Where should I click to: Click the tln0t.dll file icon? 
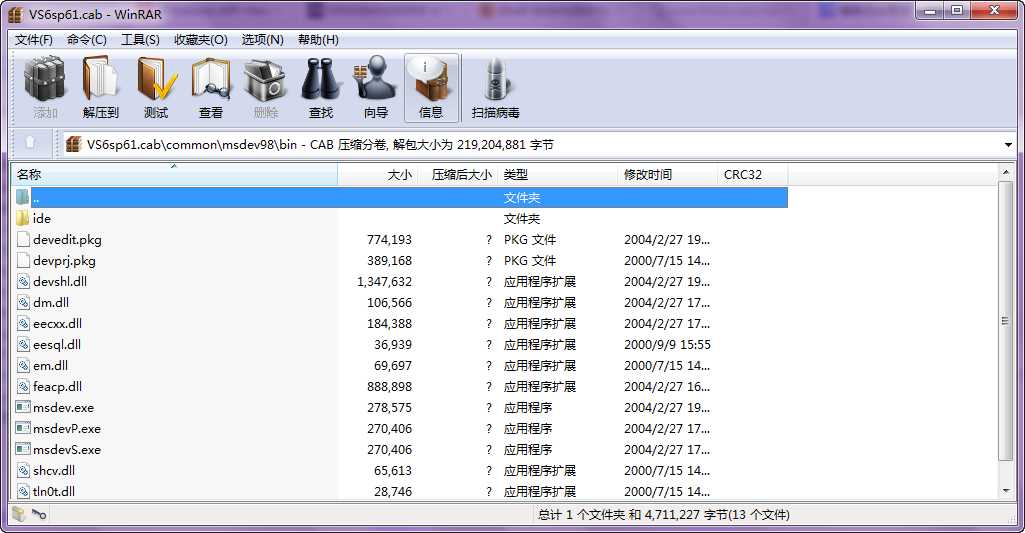(x=23, y=491)
